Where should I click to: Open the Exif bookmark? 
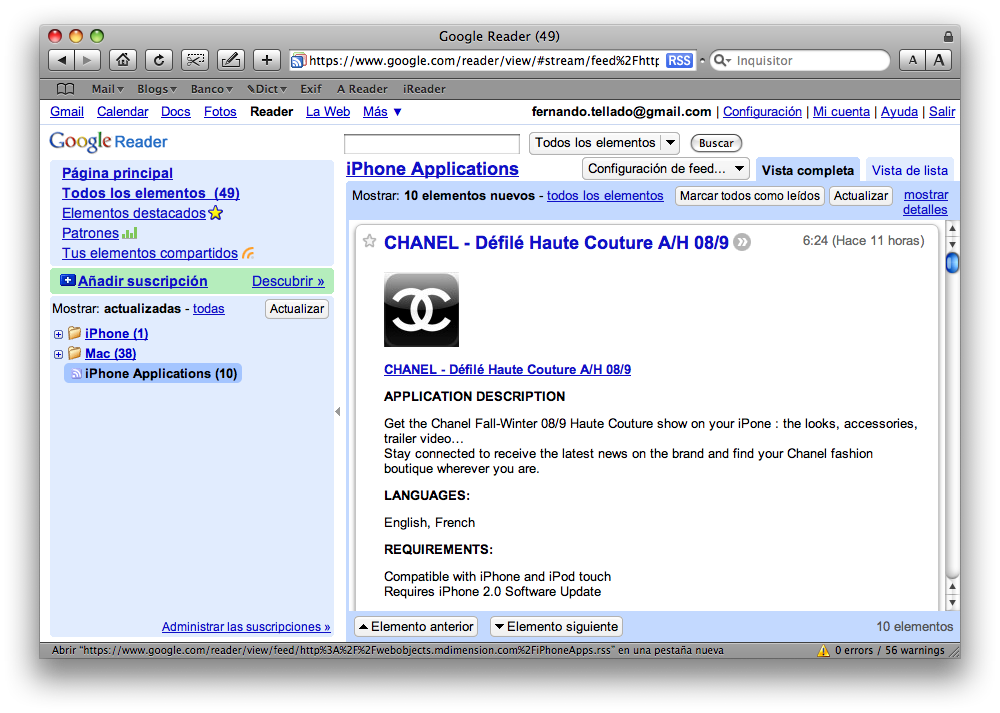coord(311,89)
